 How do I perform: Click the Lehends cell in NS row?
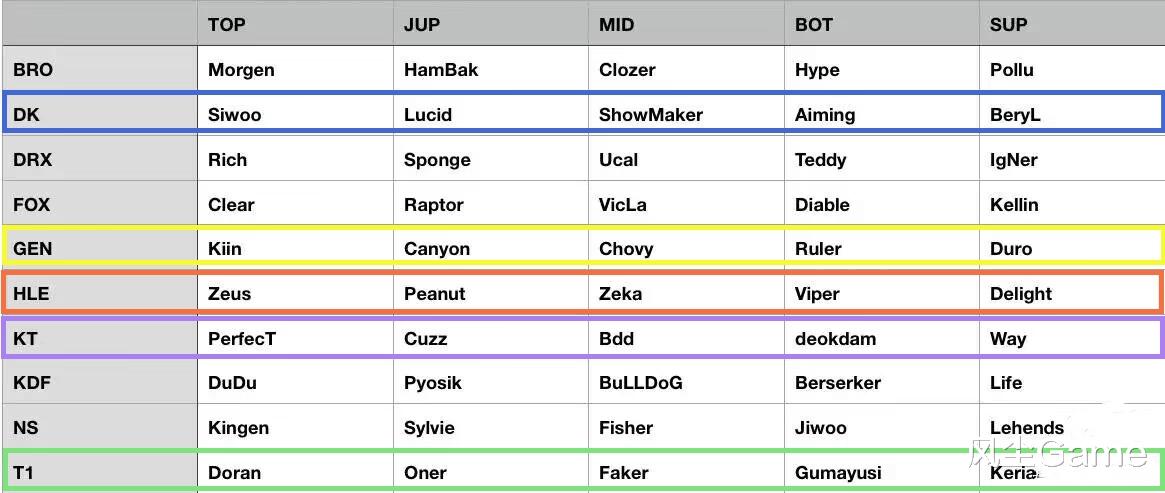pyautogui.click(x=1071, y=428)
